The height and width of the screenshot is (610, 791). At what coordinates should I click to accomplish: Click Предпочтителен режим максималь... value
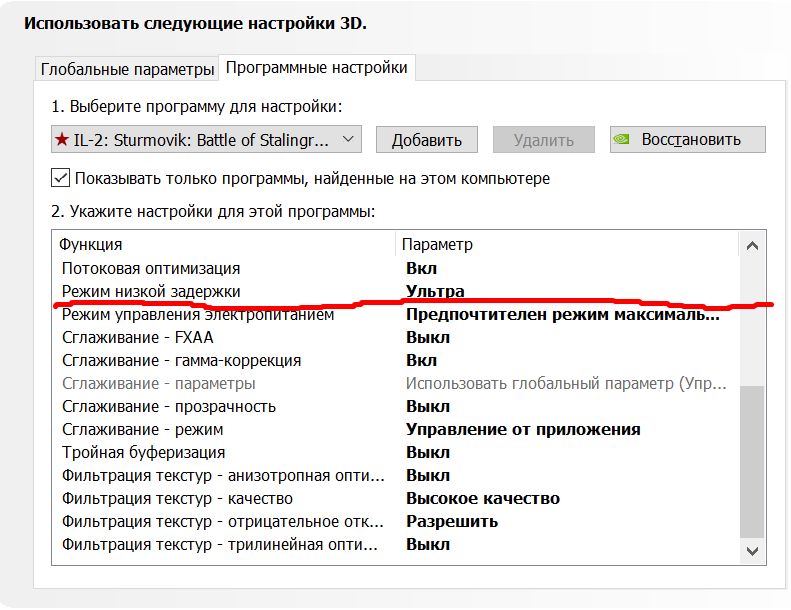pyautogui.click(x=563, y=314)
